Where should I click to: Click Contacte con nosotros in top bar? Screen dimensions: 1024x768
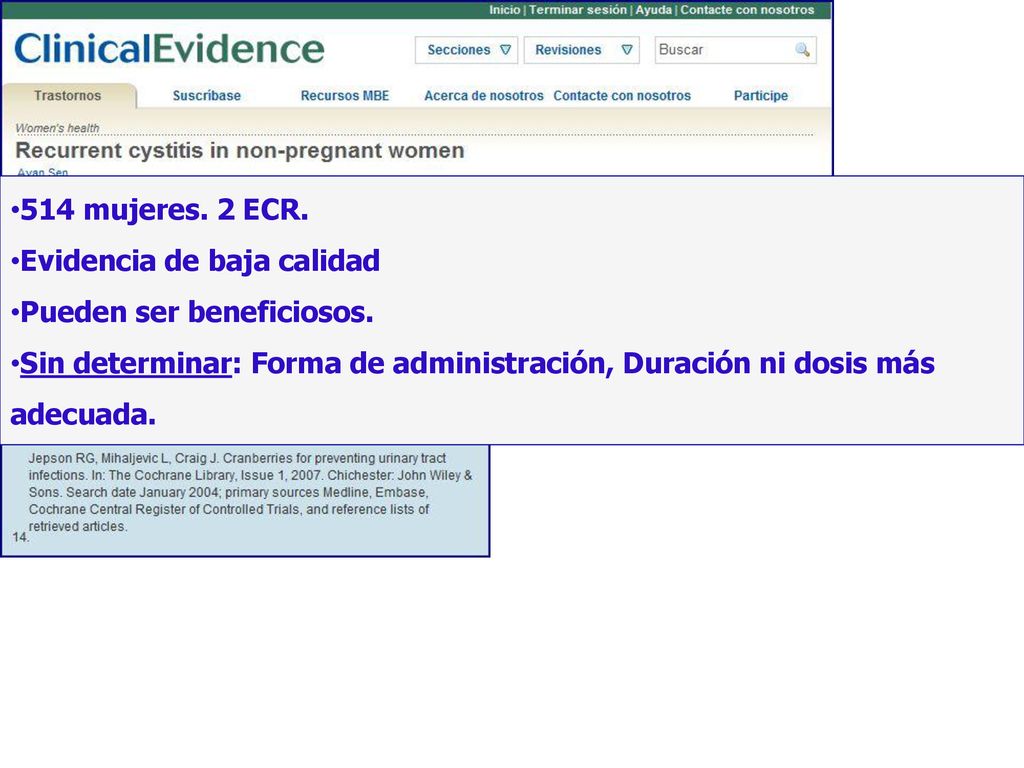point(747,10)
